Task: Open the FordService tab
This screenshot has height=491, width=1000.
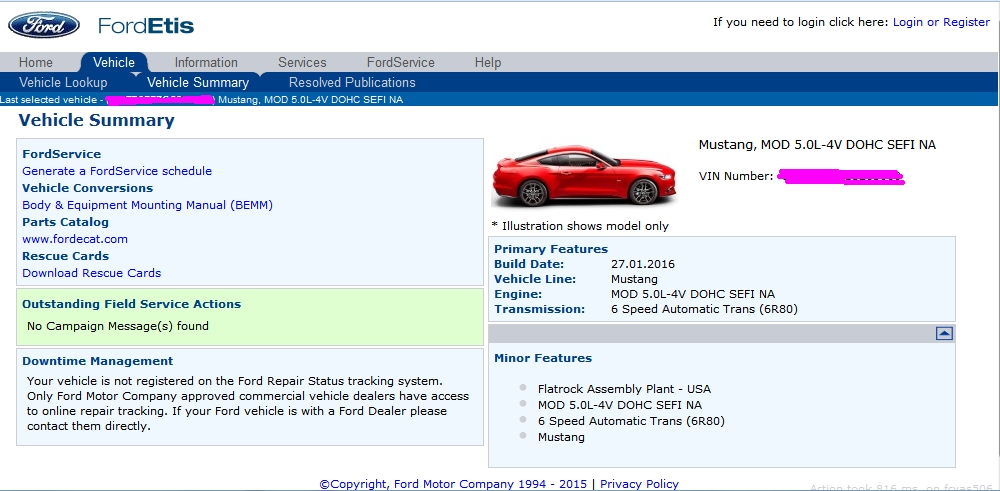Action: 401,62
